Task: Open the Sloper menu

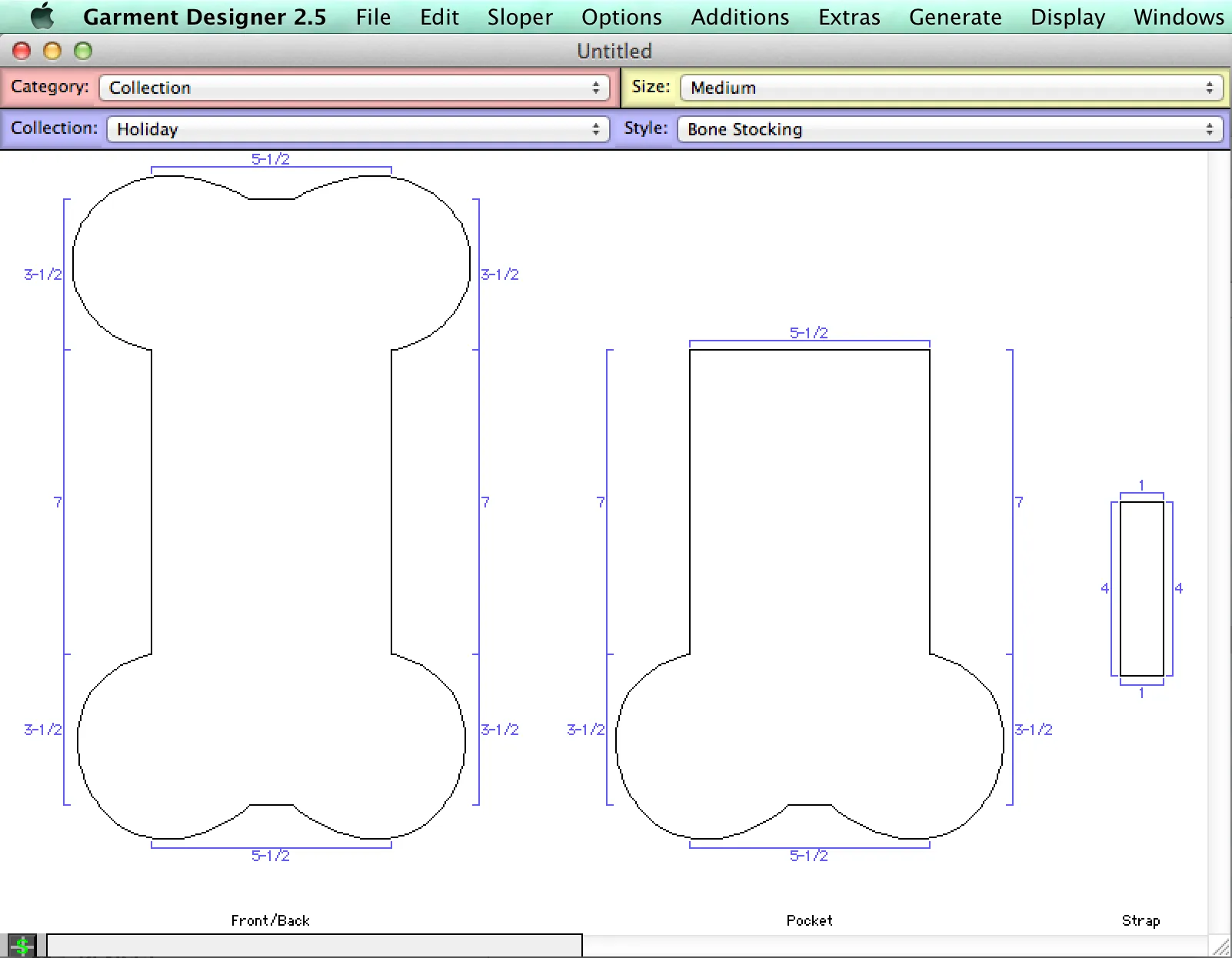Action: tap(520, 17)
